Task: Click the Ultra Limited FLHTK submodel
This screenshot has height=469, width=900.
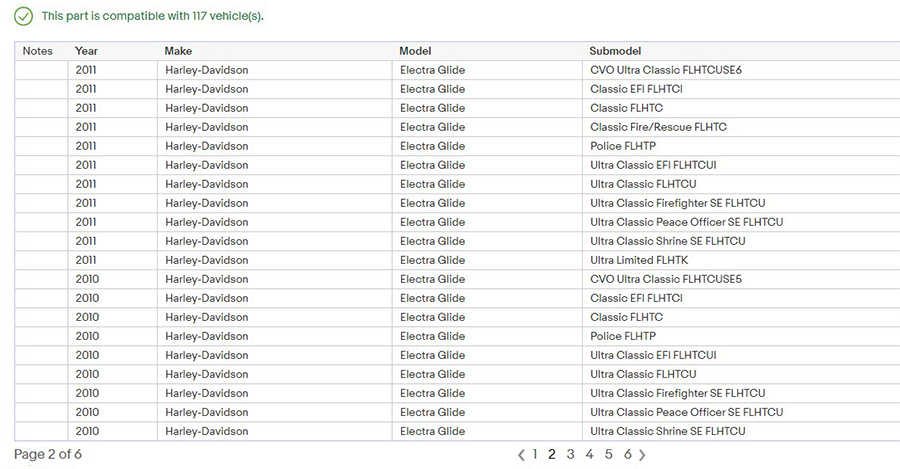Action: pyautogui.click(x=639, y=260)
